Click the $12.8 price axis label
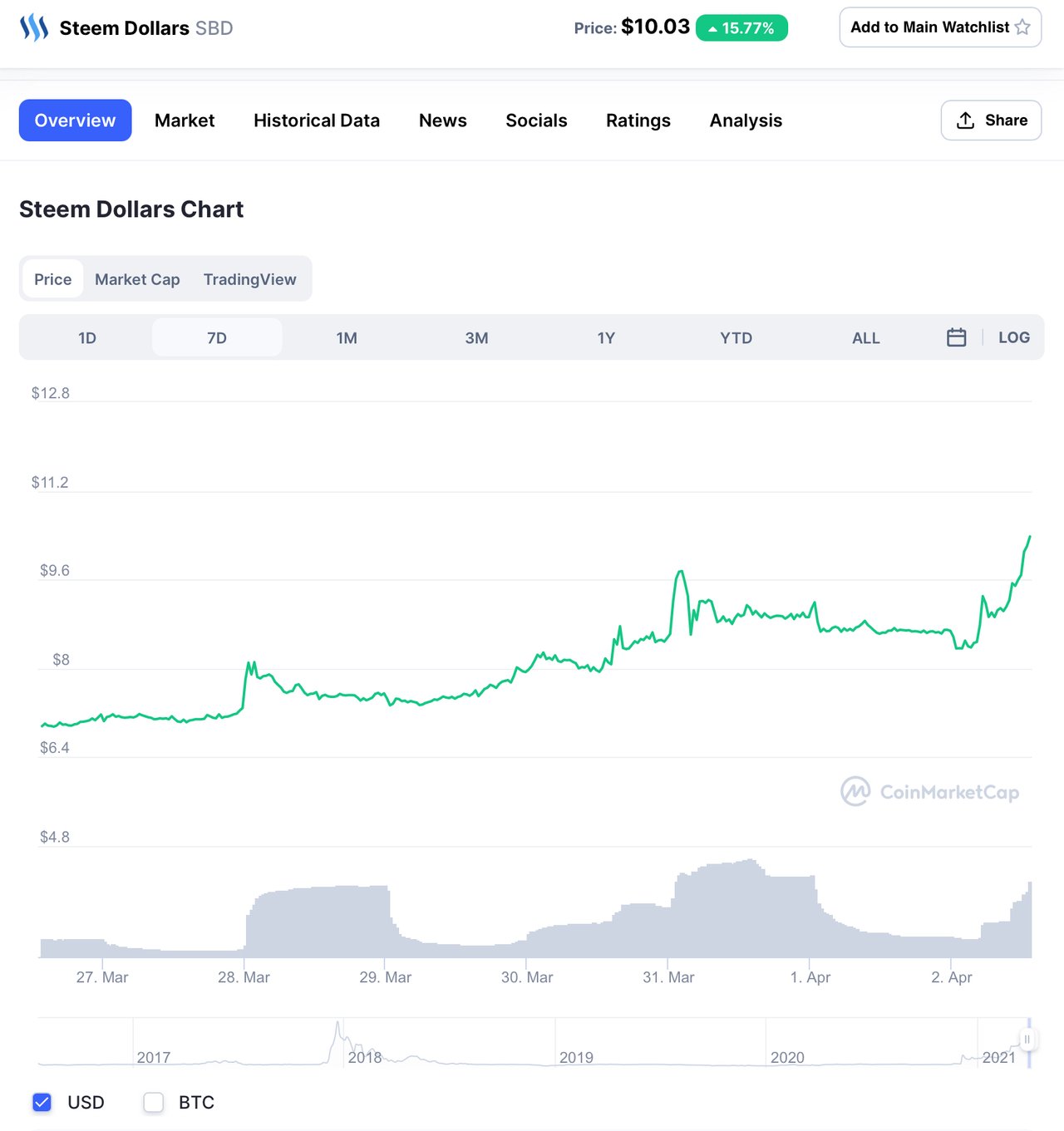1064x1131 pixels. [x=51, y=393]
